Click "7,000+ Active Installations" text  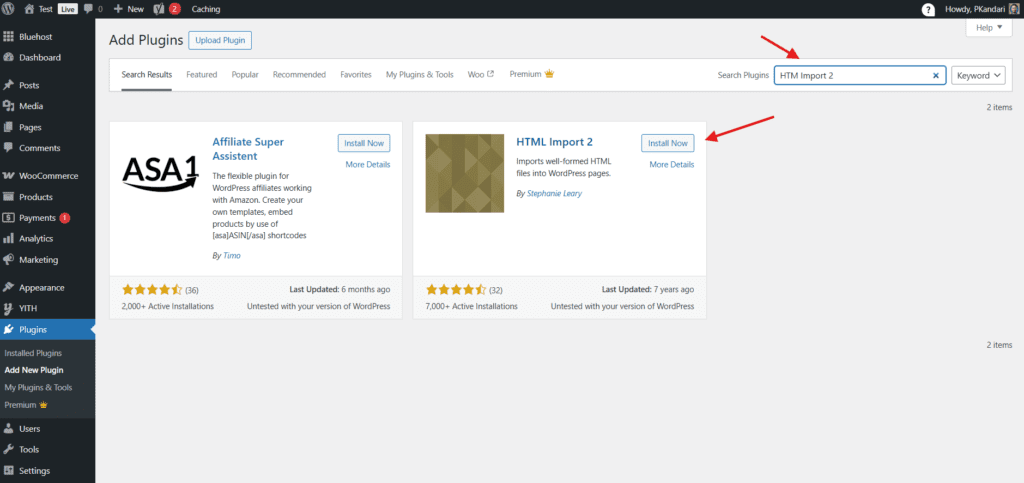coord(472,306)
